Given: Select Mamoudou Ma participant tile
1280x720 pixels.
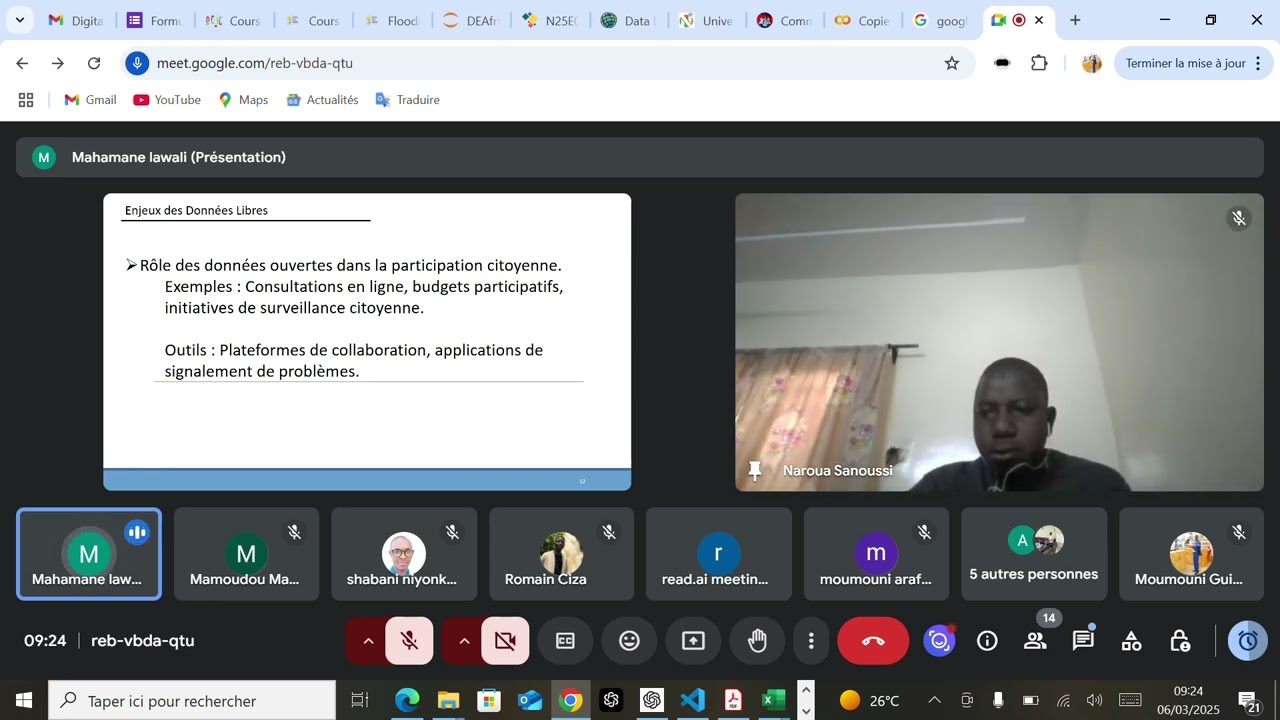Looking at the screenshot, I should (246, 554).
